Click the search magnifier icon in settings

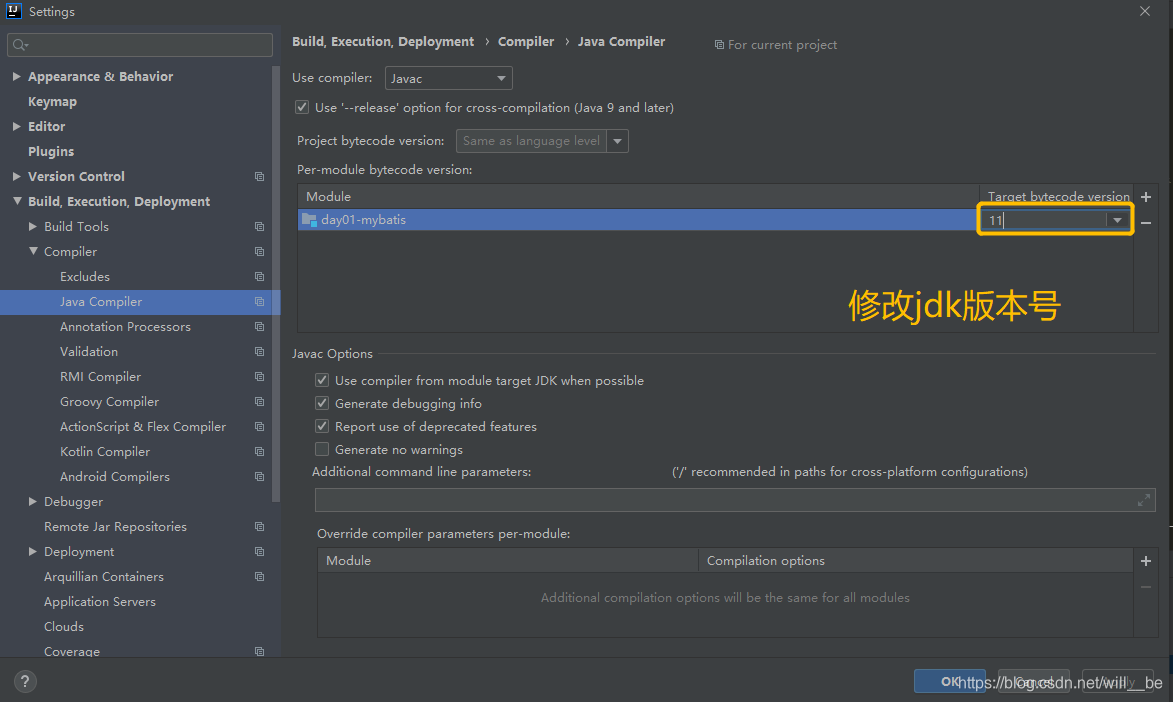[x=20, y=45]
